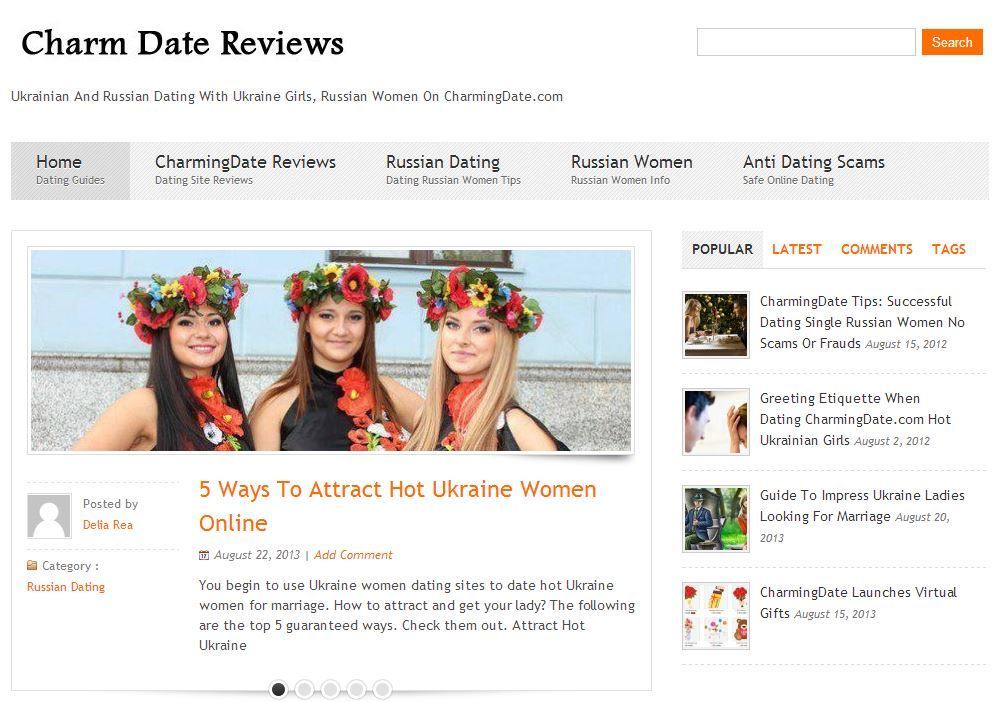This screenshot has height=702, width=993.
Task: Open author Delia Rea's profile link
Action: pyautogui.click(x=108, y=525)
